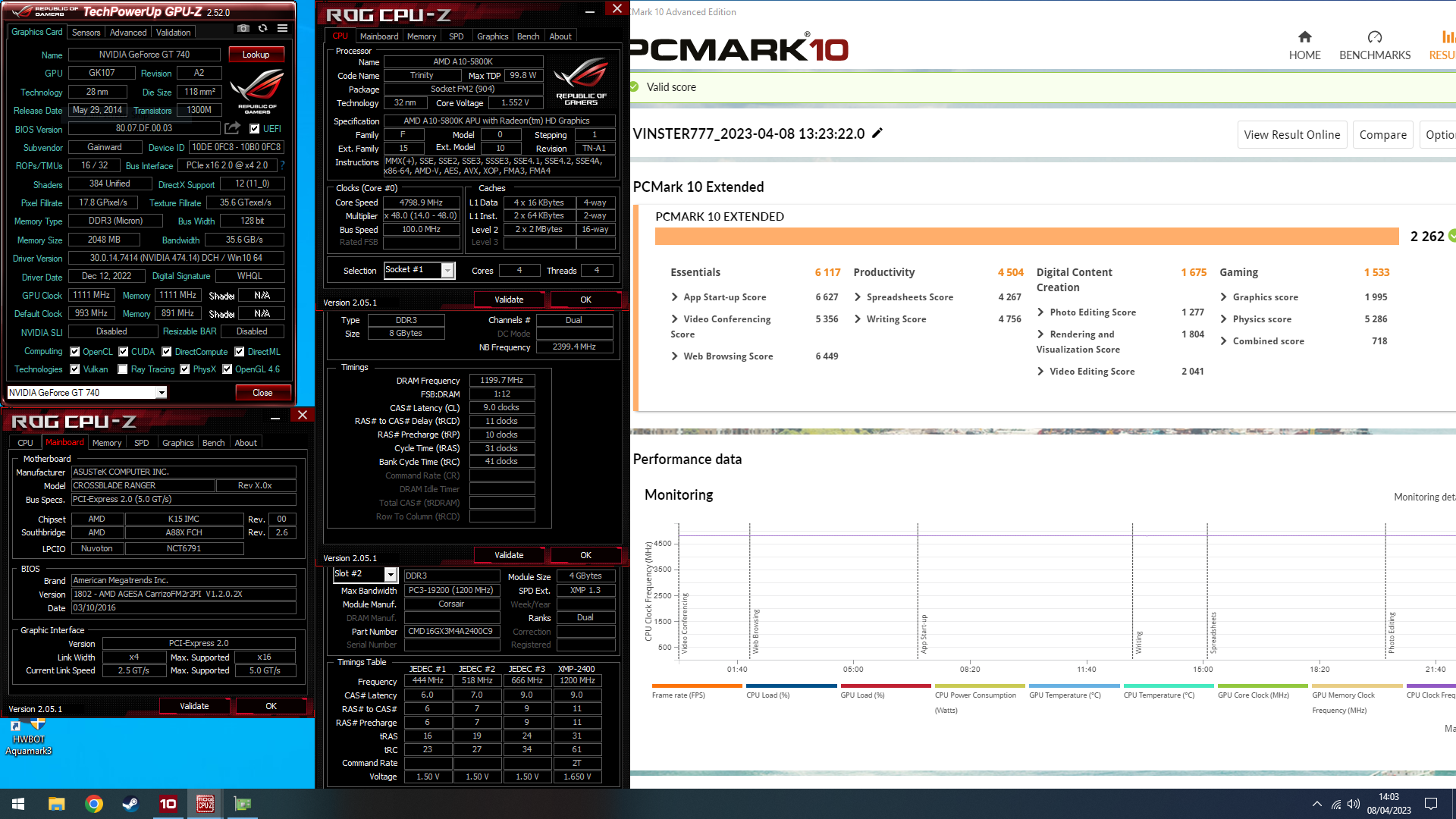
Task: Toggle the OpenCL checkbox
Action: pos(75,352)
